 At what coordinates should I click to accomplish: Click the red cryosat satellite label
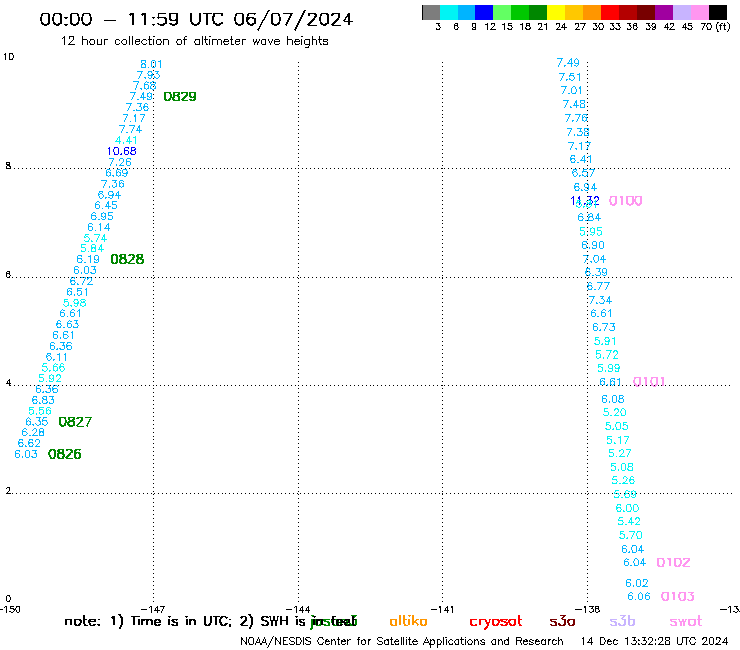pos(496,622)
